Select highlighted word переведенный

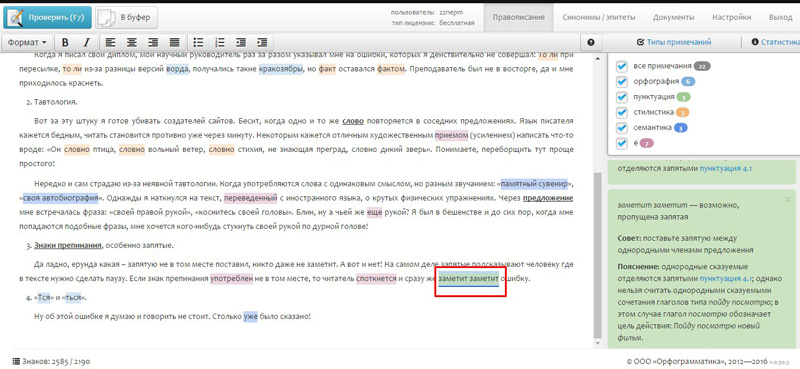250,198
